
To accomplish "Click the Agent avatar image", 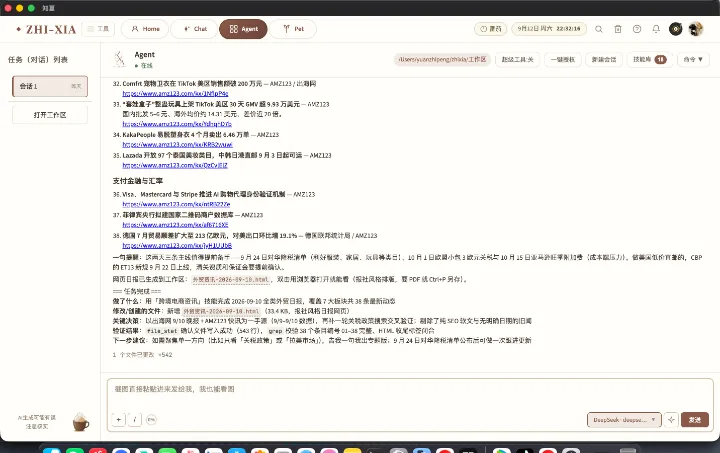I will tap(120, 60).
